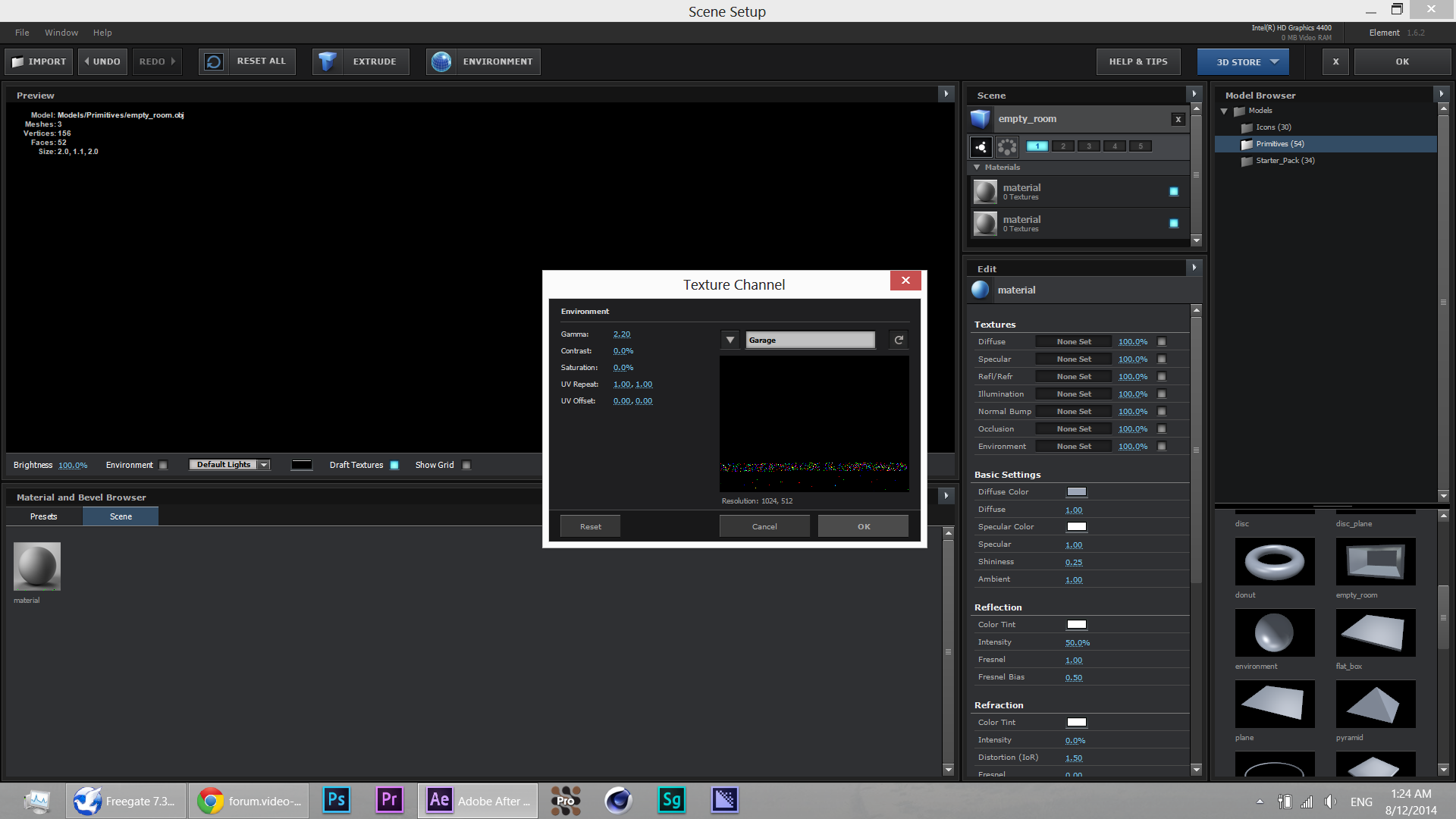Click the EXTRUDE tool icon
Image resolution: width=1456 pixels, height=819 pixels.
329,61
